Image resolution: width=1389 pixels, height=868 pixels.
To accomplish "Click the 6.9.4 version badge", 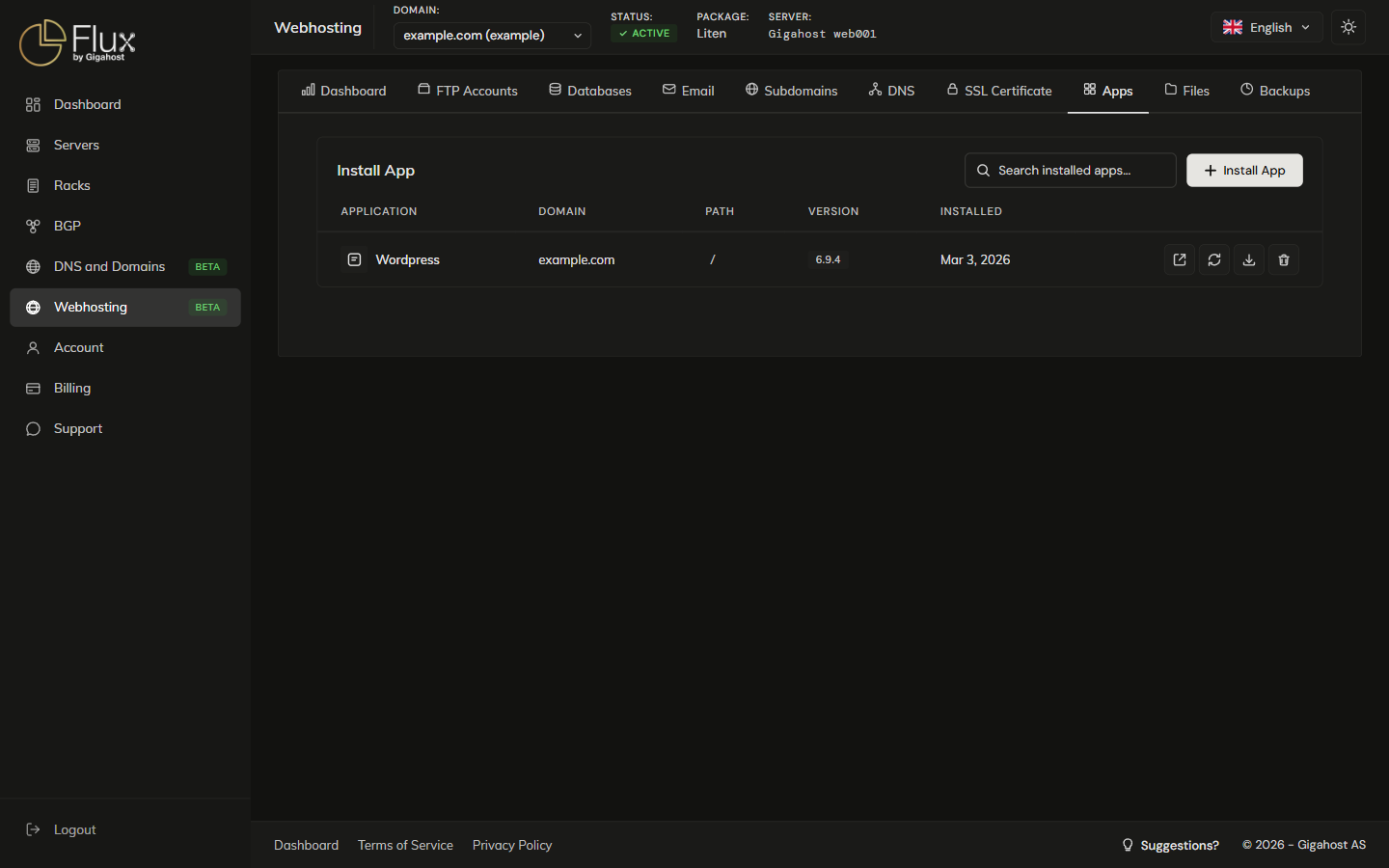I will (828, 259).
